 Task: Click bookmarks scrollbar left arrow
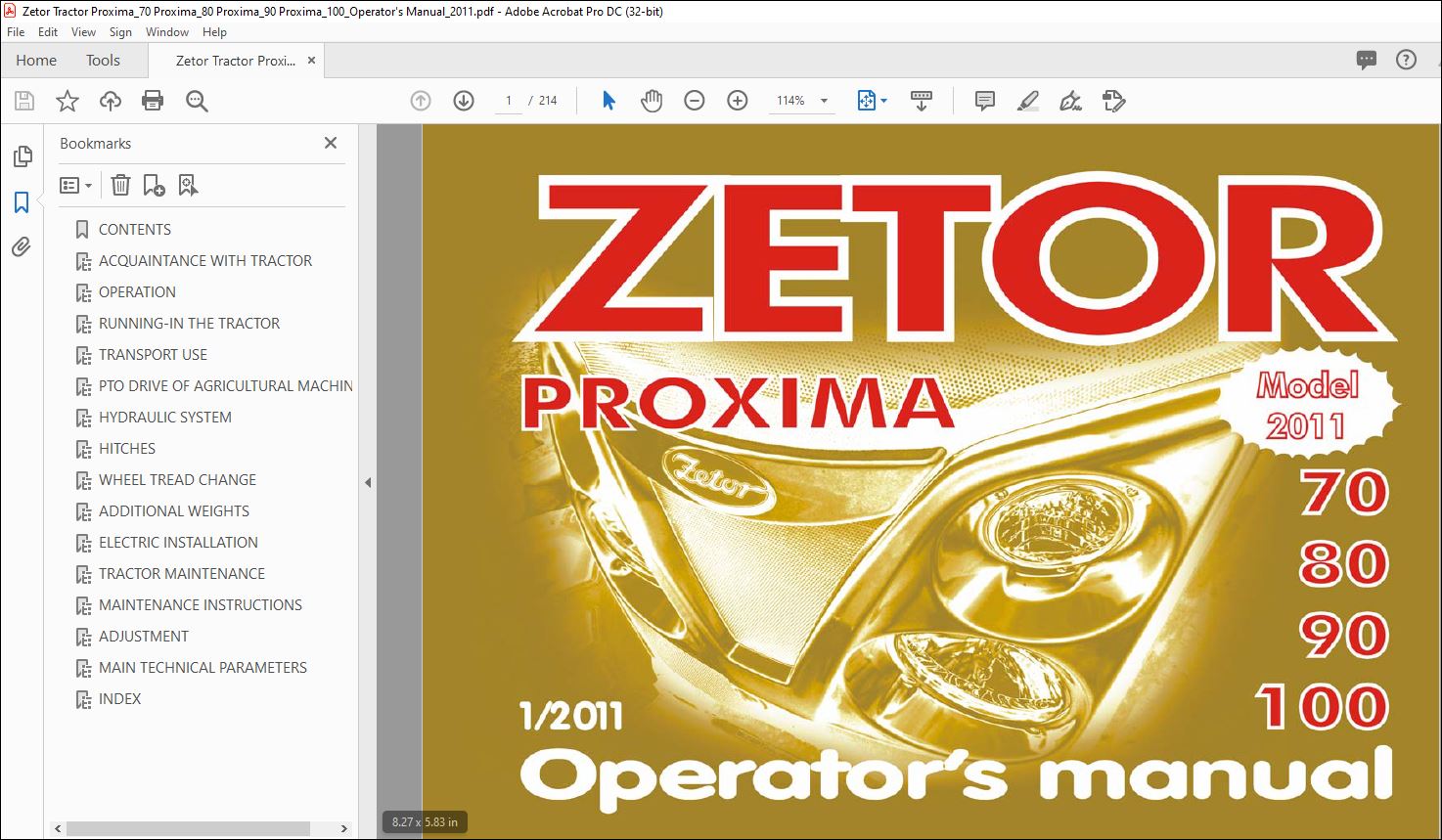click(x=59, y=828)
